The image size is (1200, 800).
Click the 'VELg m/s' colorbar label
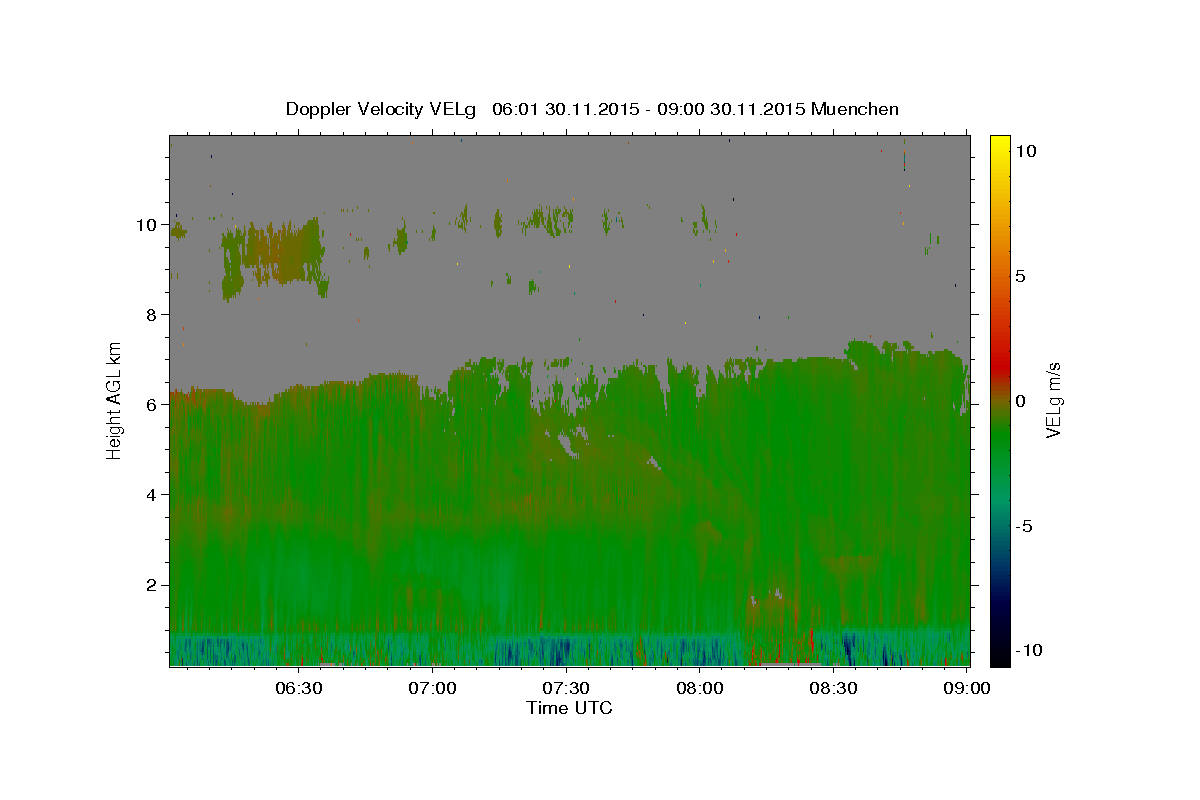pyautogui.click(x=1053, y=401)
